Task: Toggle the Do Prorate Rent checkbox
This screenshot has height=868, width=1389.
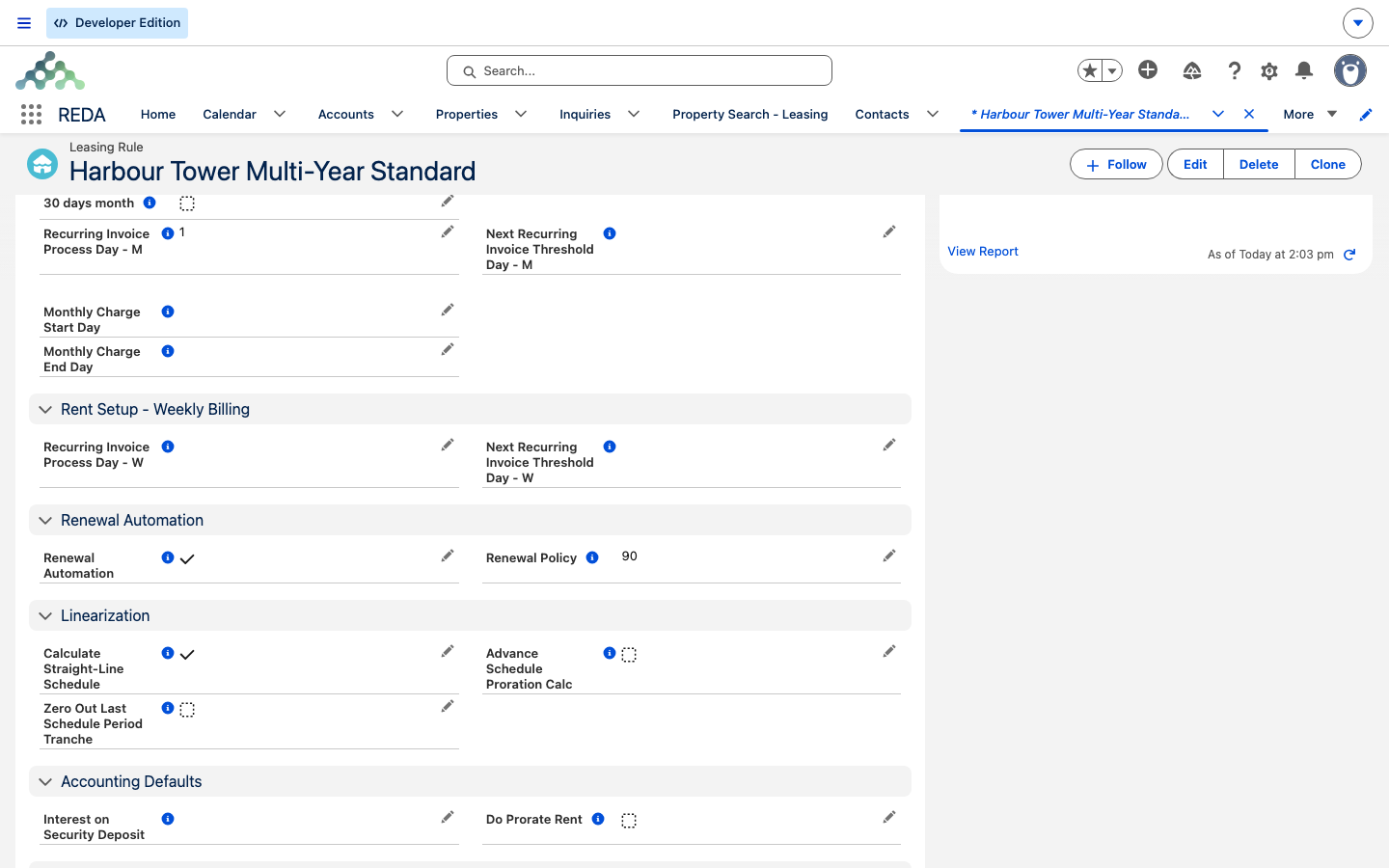Action: pos(629,821)
